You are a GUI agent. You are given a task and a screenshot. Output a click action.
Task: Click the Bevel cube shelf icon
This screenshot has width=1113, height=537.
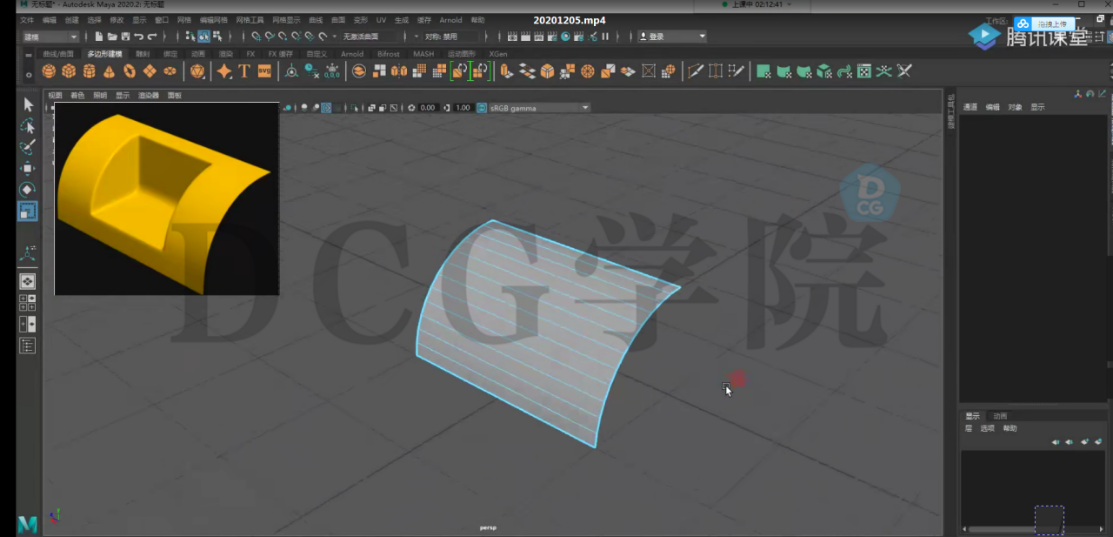coord(547,71)
